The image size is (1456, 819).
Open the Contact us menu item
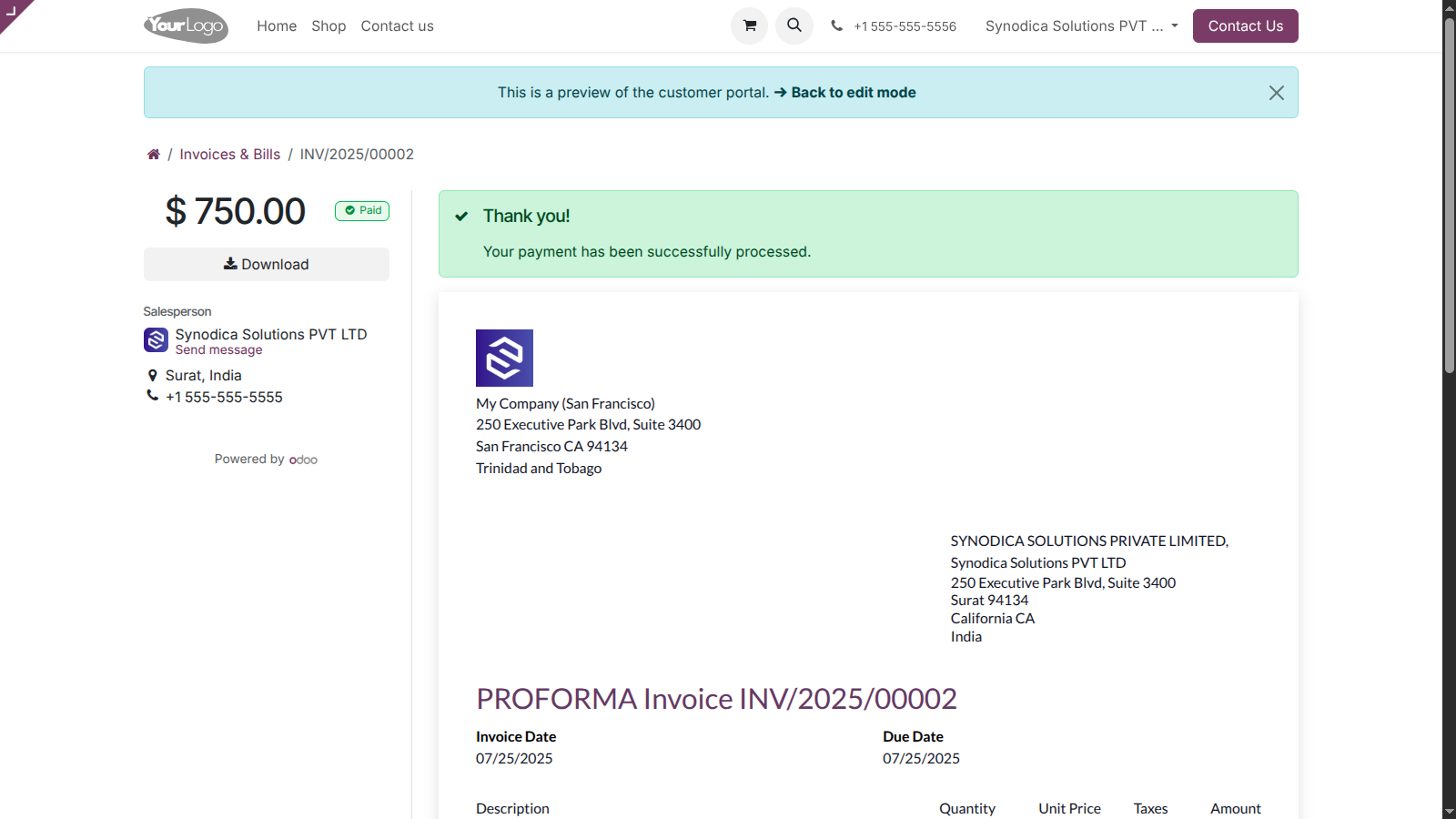click(397, 26)
